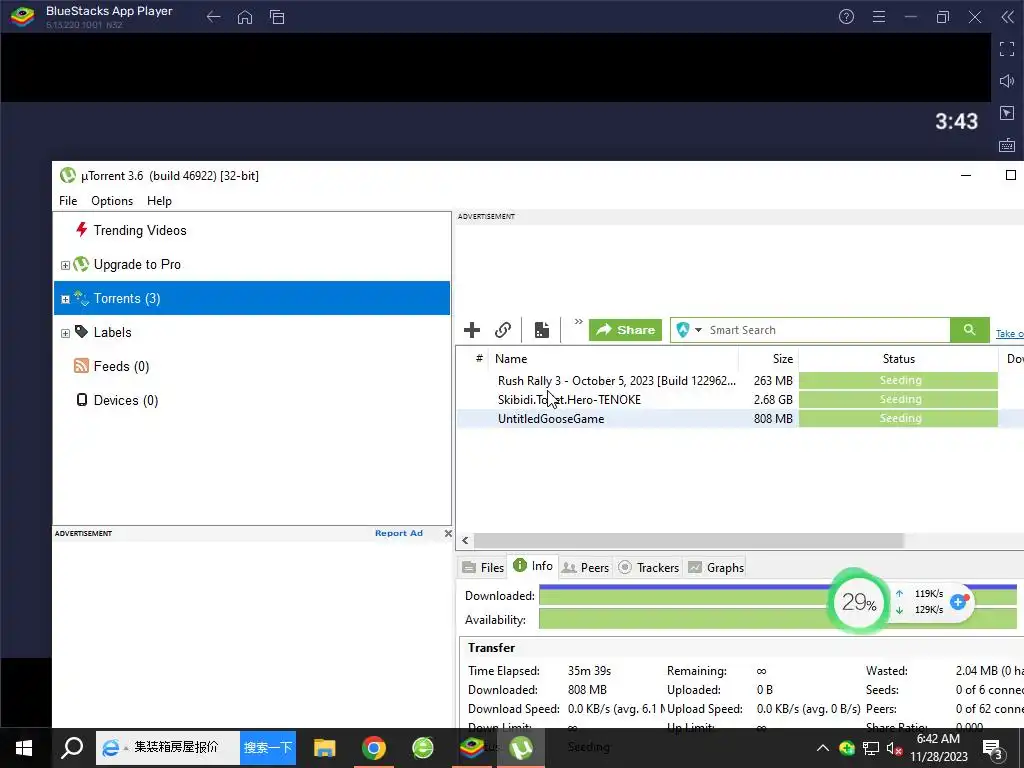Click the torrent list horizontal scrollbar thumb
The image size is (1024, 768).
[689, 540]
